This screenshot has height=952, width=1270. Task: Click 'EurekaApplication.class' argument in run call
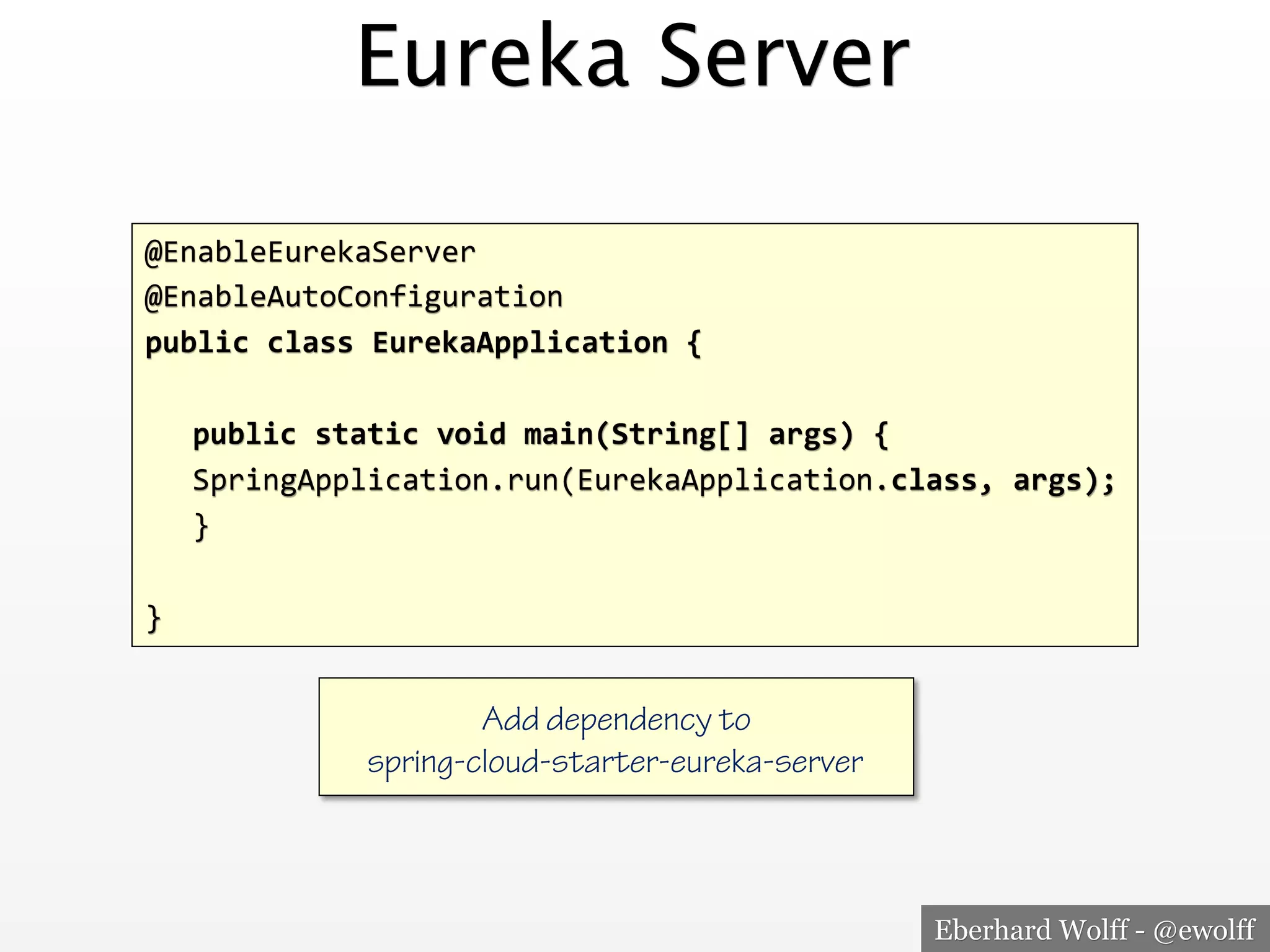776,480
